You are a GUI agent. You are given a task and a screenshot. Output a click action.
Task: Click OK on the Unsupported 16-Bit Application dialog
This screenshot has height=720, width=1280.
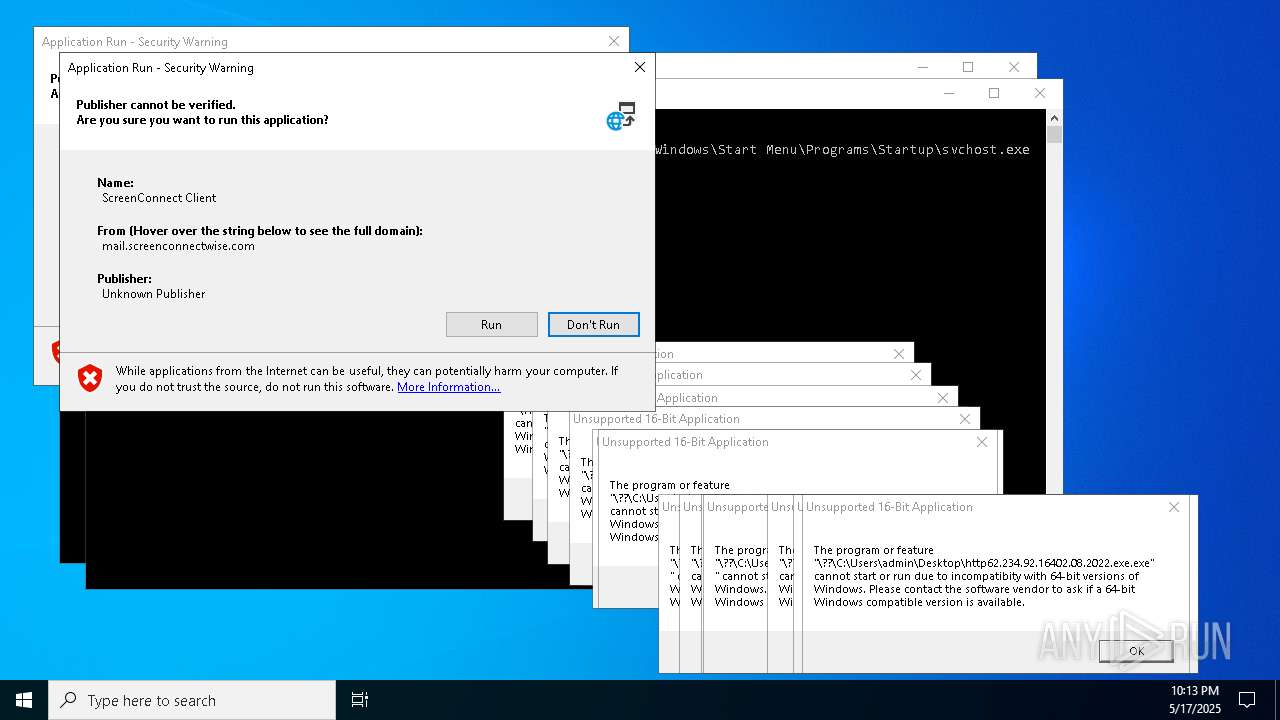pos(1136,650)
